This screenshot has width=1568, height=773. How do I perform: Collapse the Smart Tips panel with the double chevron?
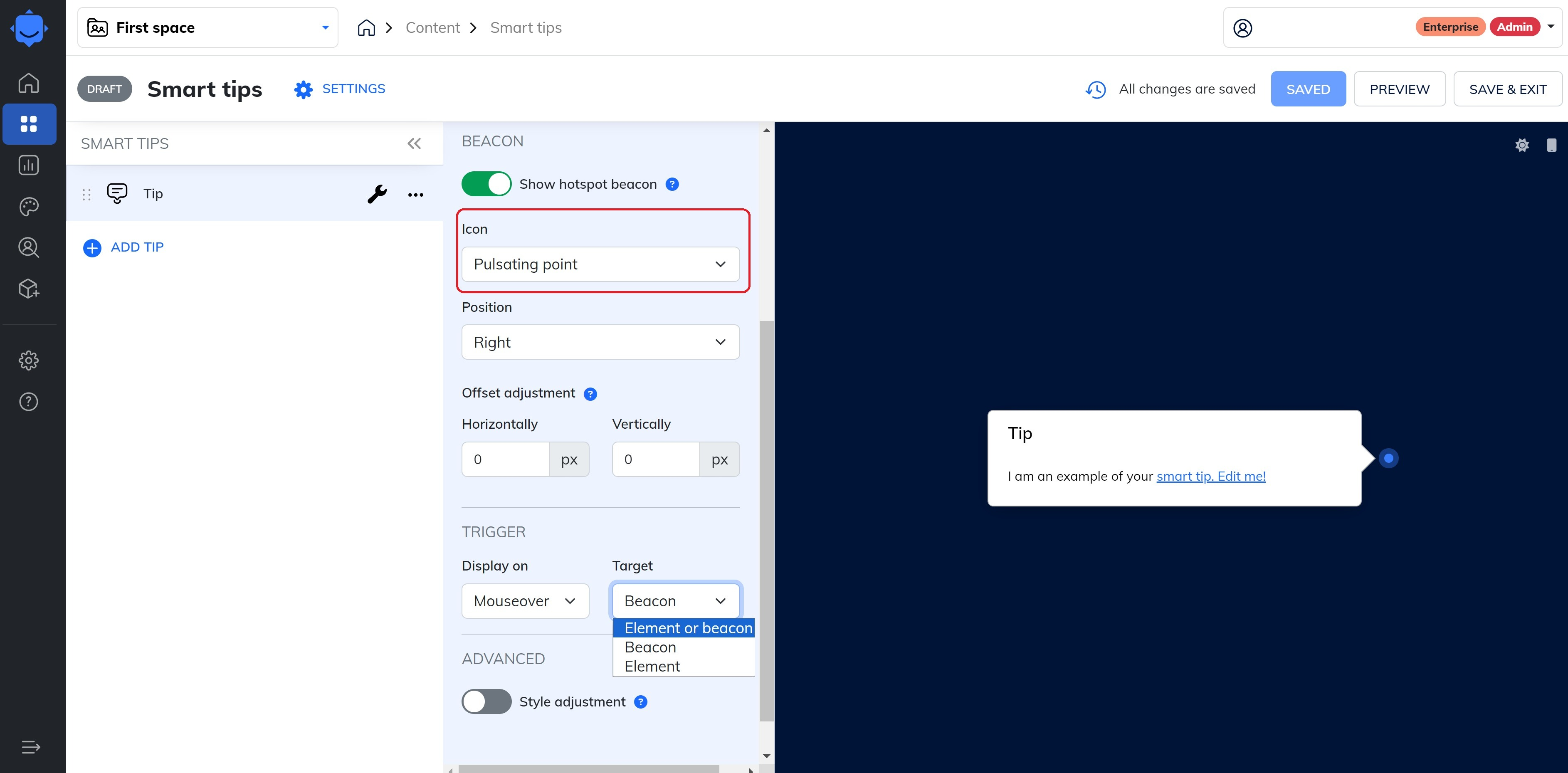coord(414,143)
